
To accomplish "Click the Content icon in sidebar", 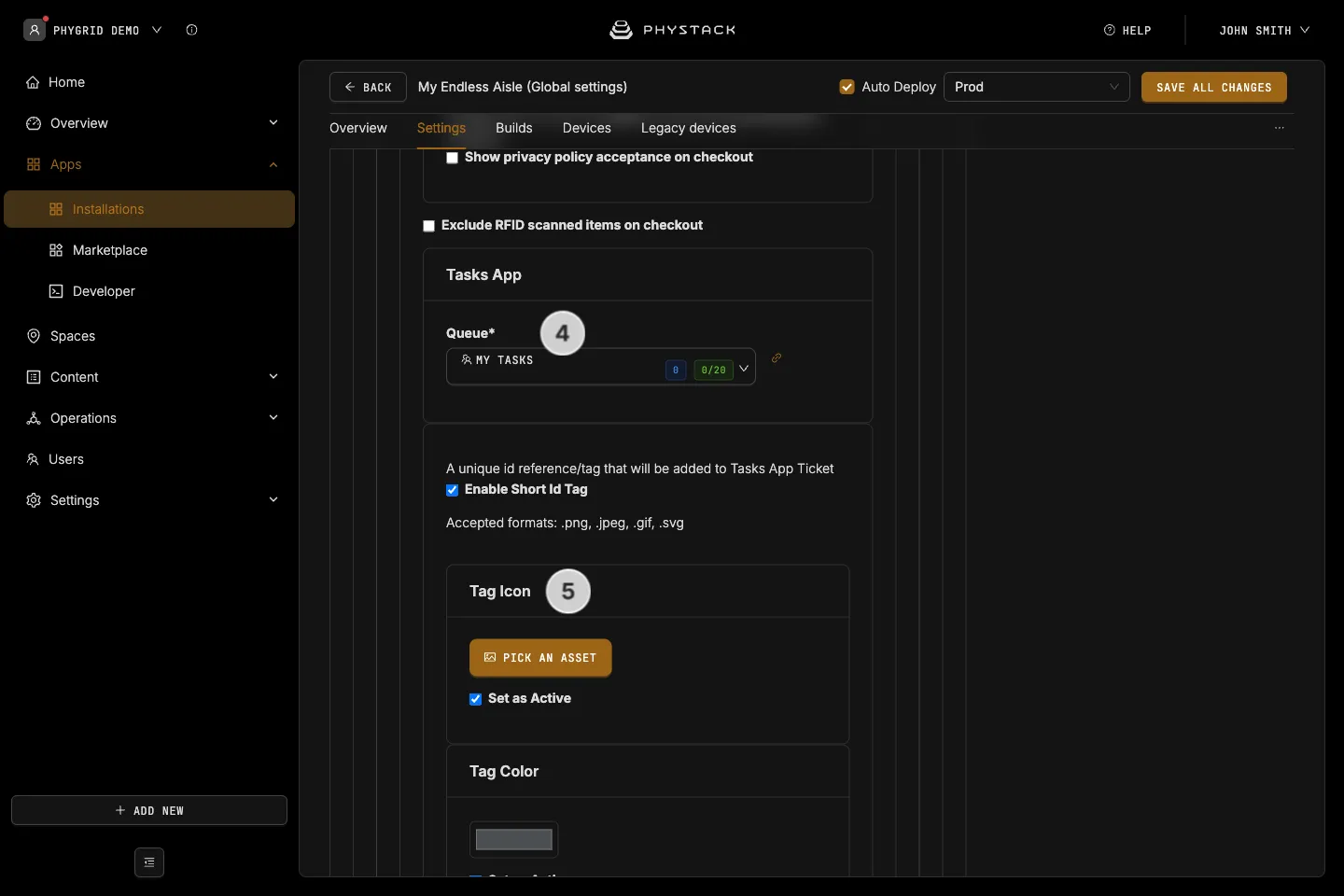I will point(34,377).
